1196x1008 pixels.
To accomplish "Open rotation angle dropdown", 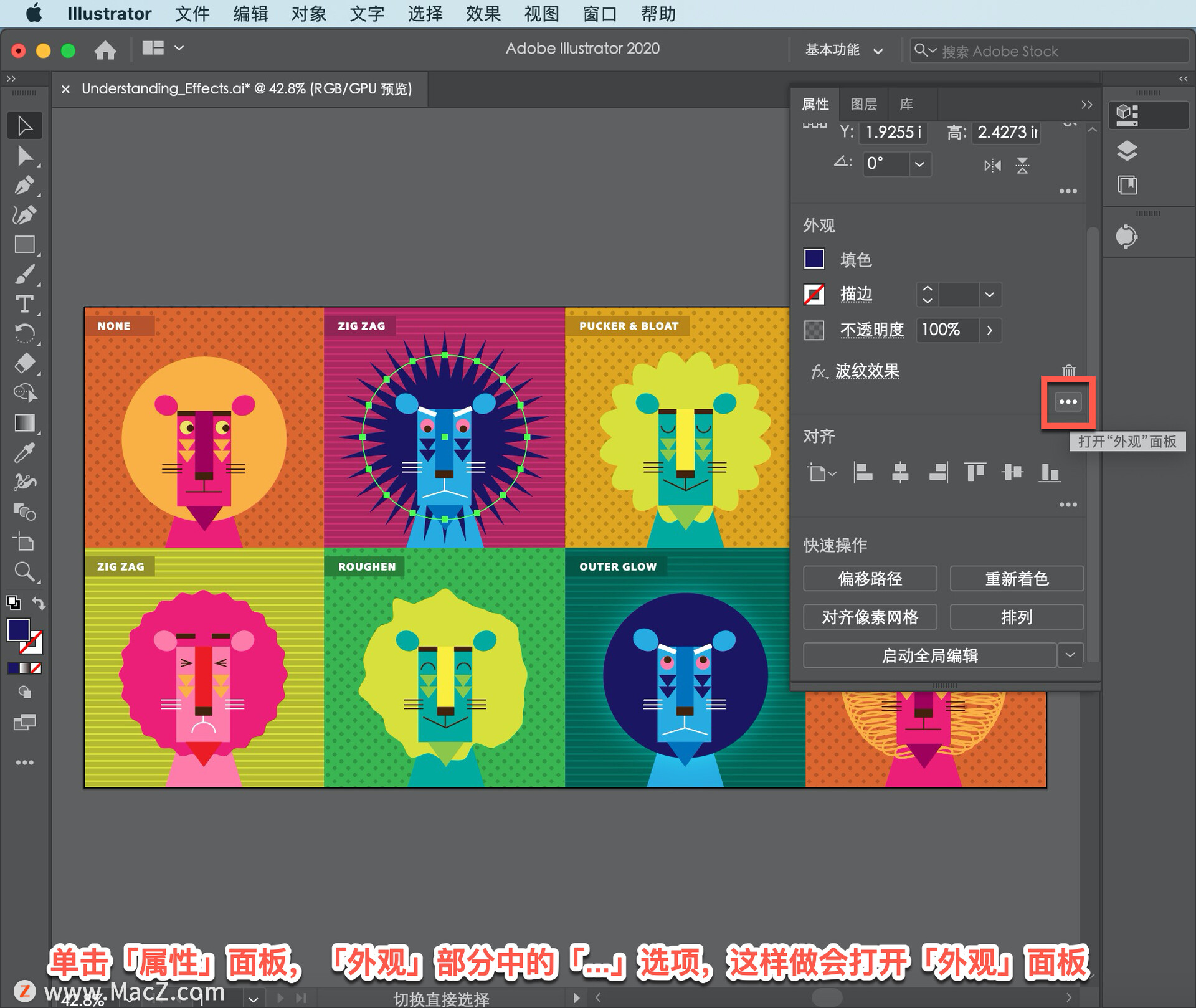I will [919, 164].
